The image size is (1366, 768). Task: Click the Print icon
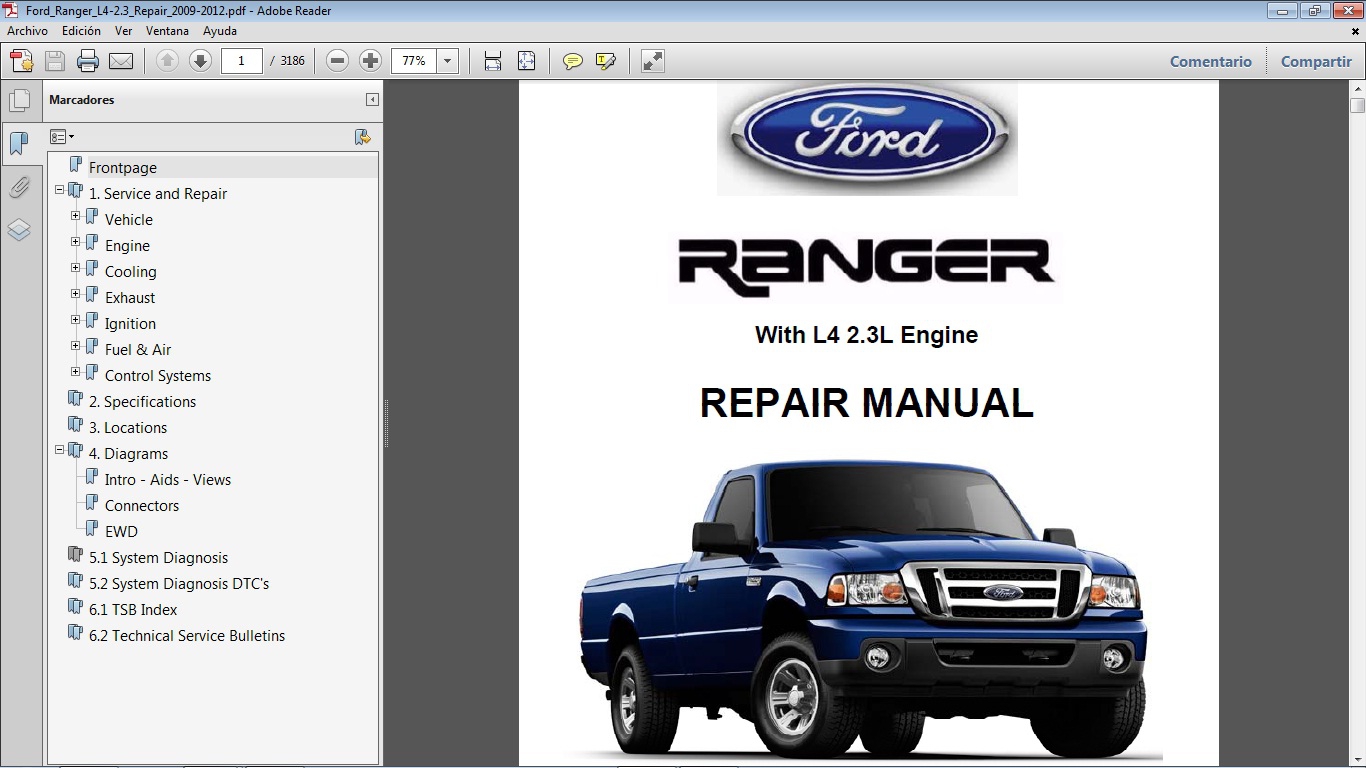tap(88, 61)
